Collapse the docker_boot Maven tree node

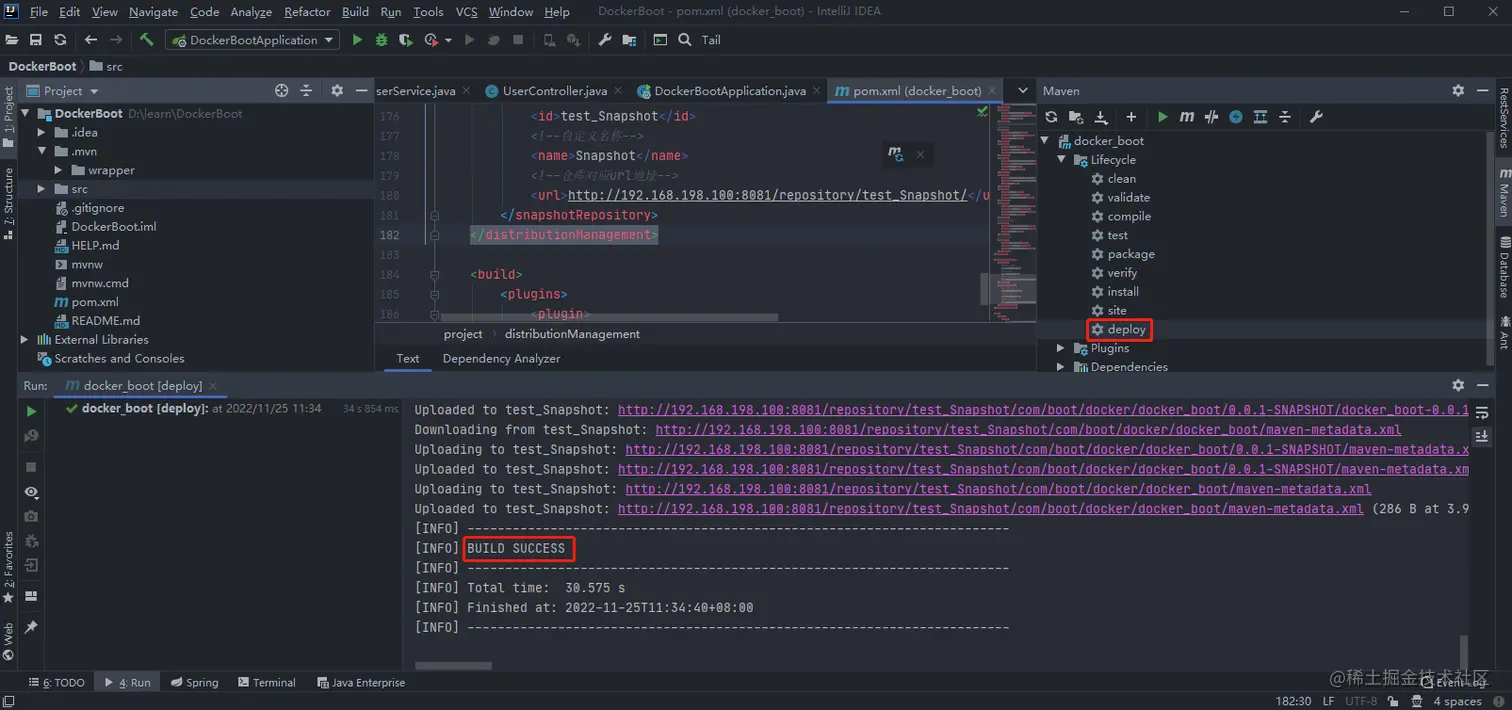[x=1046, y=141]
